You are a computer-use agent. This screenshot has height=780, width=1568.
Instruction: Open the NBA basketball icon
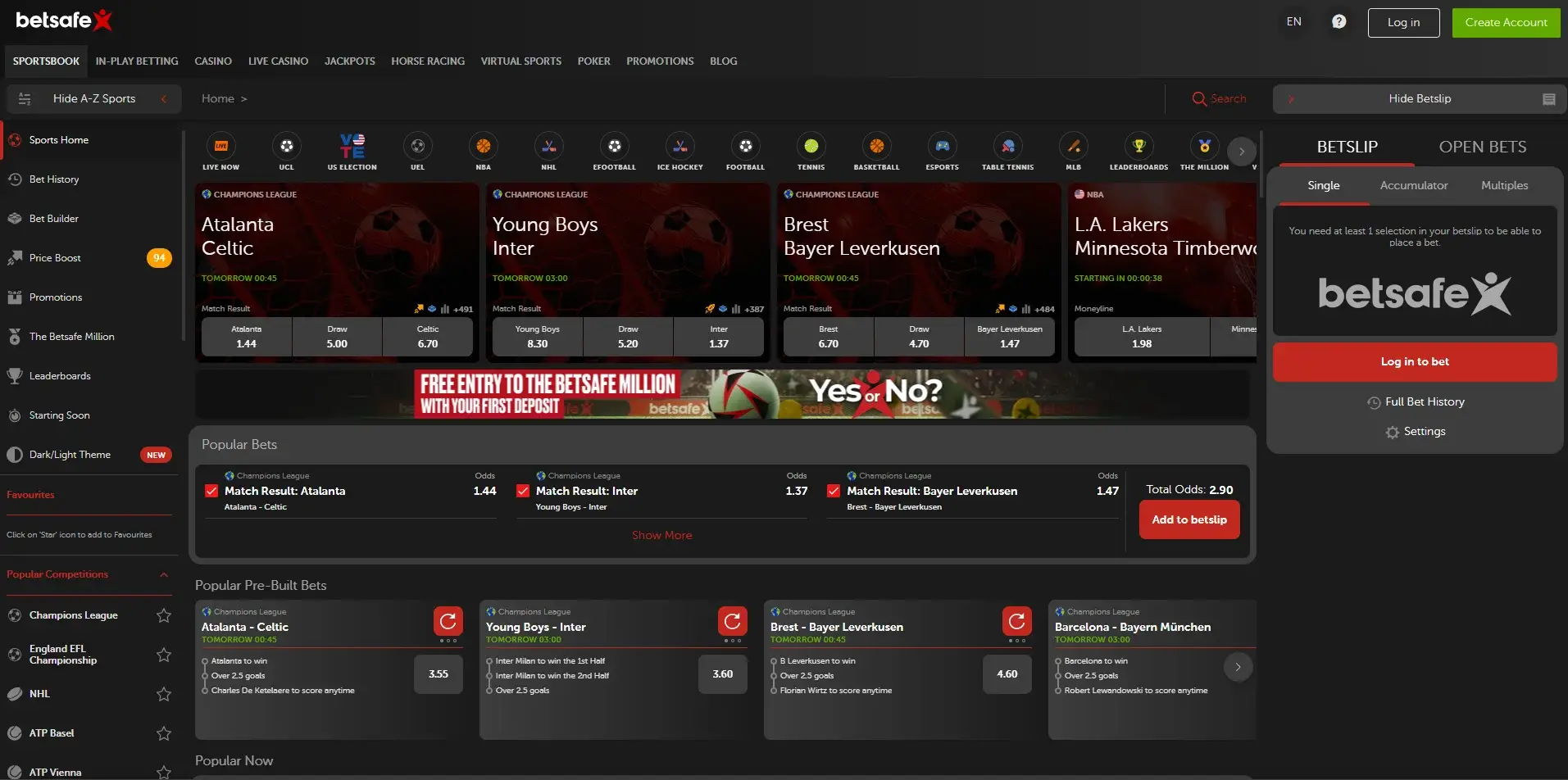(x=483, y=147)
